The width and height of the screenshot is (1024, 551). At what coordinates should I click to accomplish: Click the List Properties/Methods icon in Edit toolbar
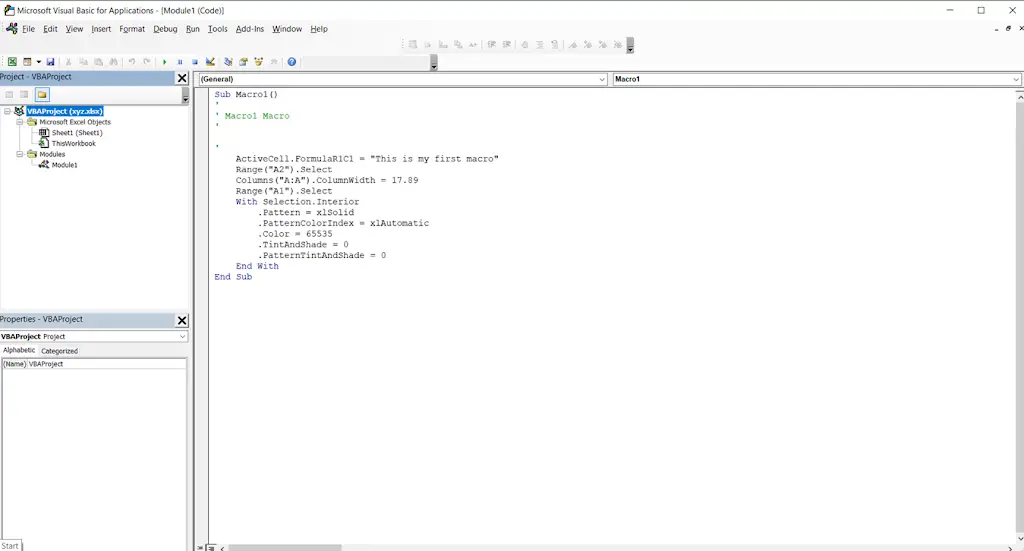point(413,44)
